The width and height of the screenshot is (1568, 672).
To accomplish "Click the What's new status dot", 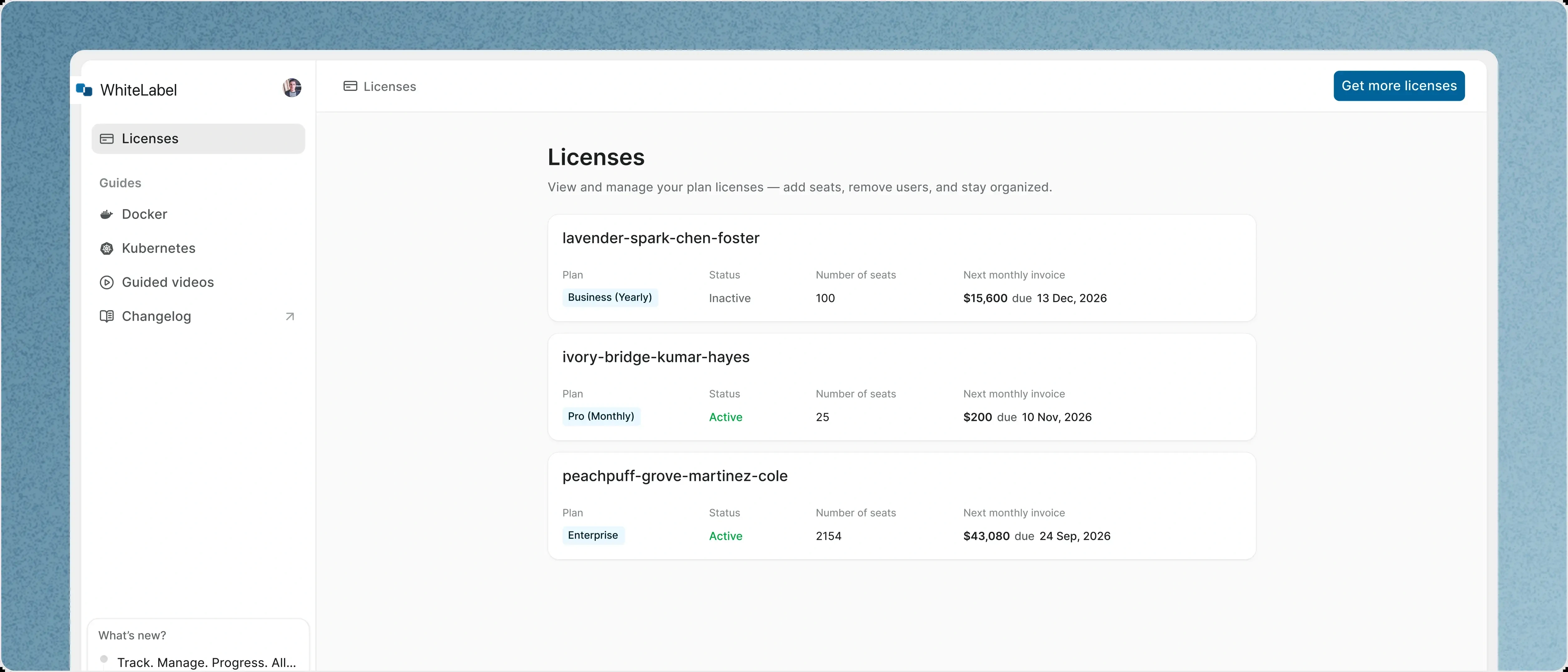I will (104, 659).
